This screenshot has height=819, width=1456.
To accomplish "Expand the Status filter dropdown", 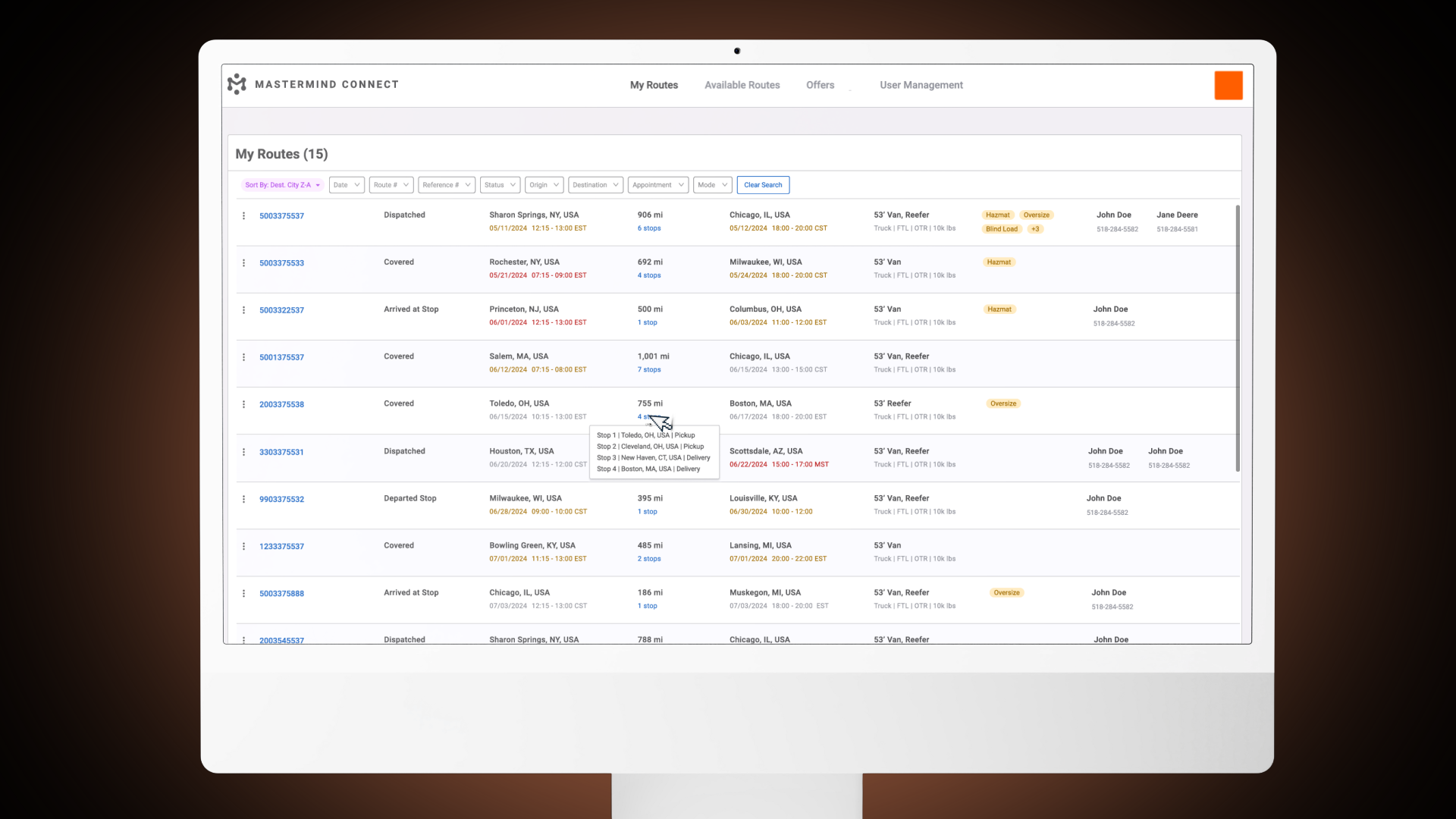I will click(500, 185).
